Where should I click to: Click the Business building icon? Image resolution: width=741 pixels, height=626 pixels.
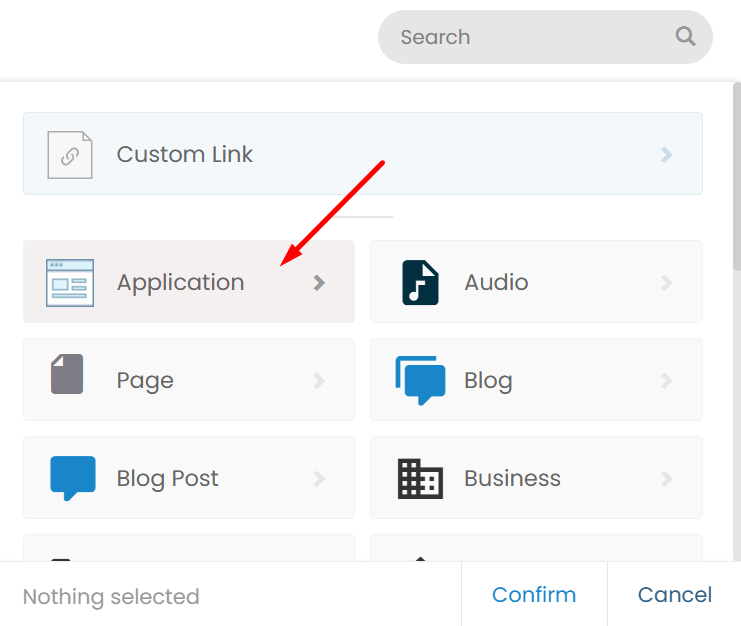point(420,479)
